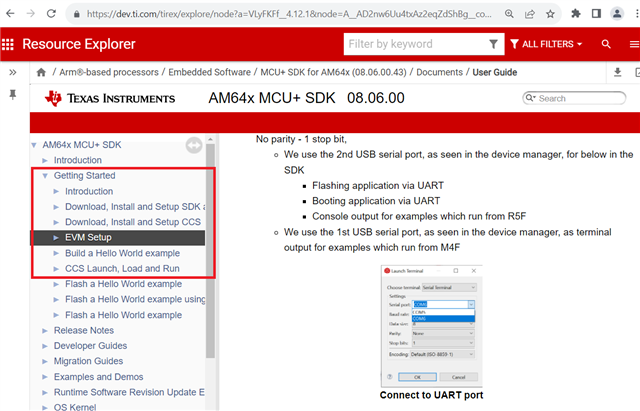The height and width of the screenshot is (411, 640).
Task: Expand the Developer Guides node arrow
Action: coord(45,346)
